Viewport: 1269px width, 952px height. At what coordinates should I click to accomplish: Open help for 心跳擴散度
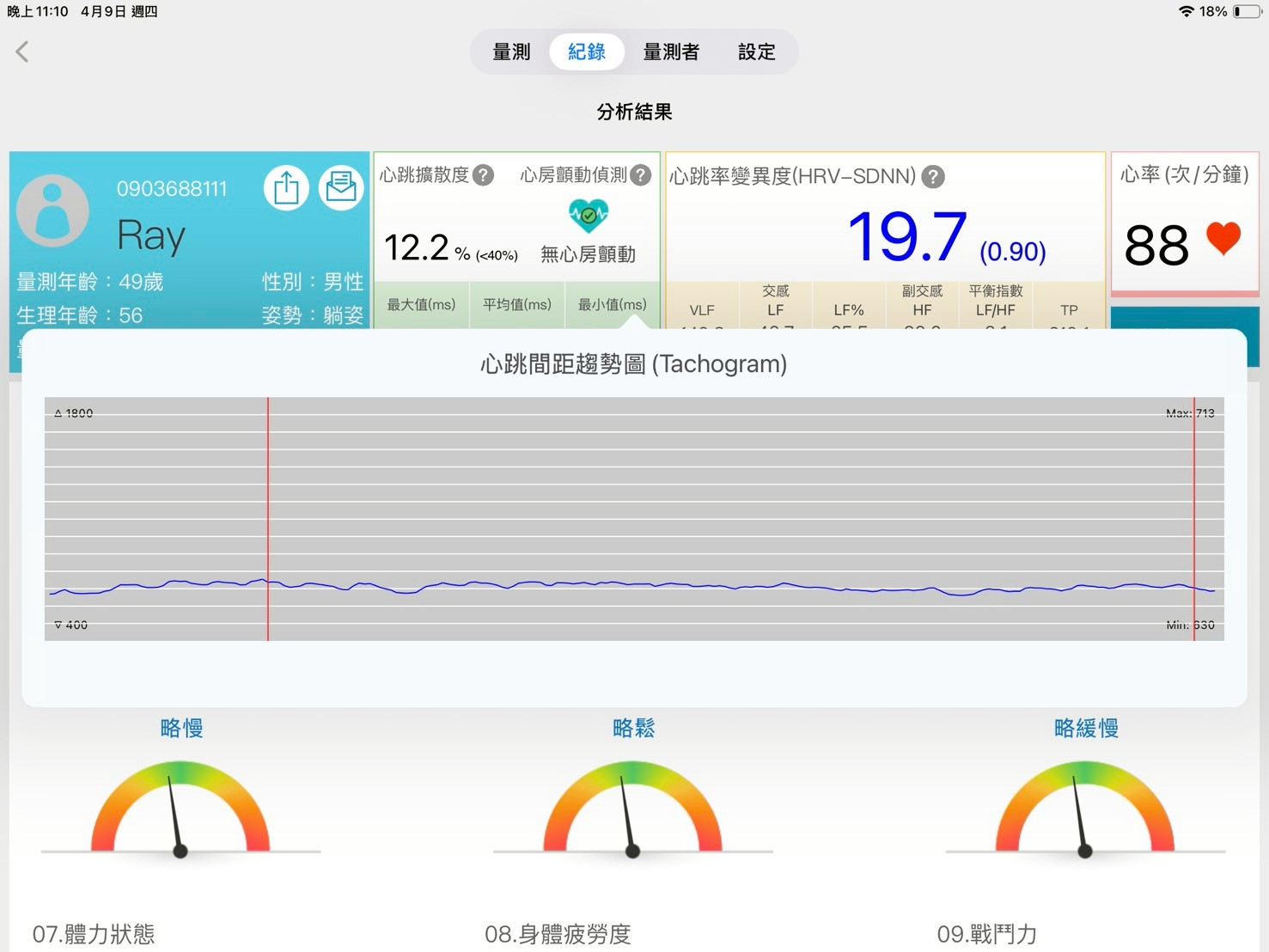pyautogui.click(x=484, y=175)
